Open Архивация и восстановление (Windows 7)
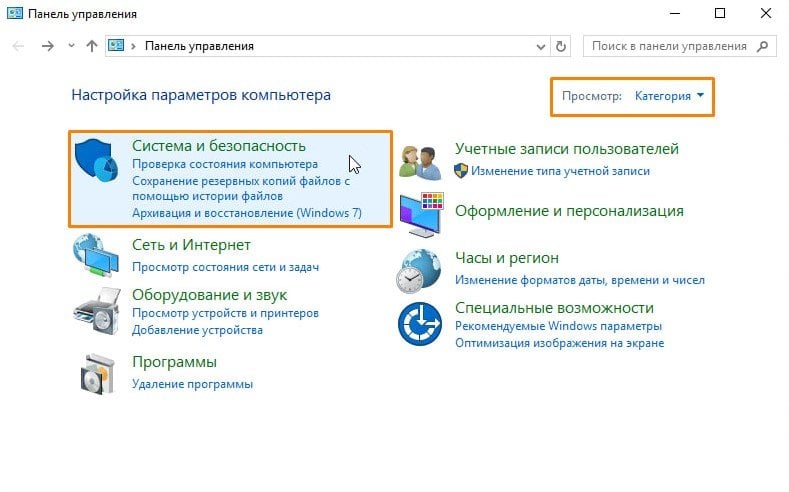 pos(247,213)
